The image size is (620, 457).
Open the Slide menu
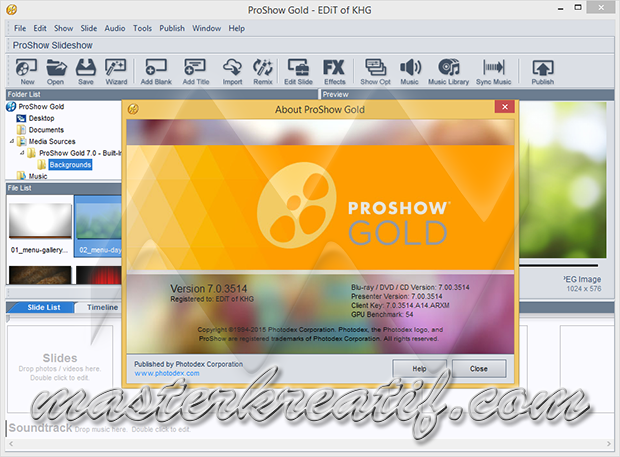89,28
